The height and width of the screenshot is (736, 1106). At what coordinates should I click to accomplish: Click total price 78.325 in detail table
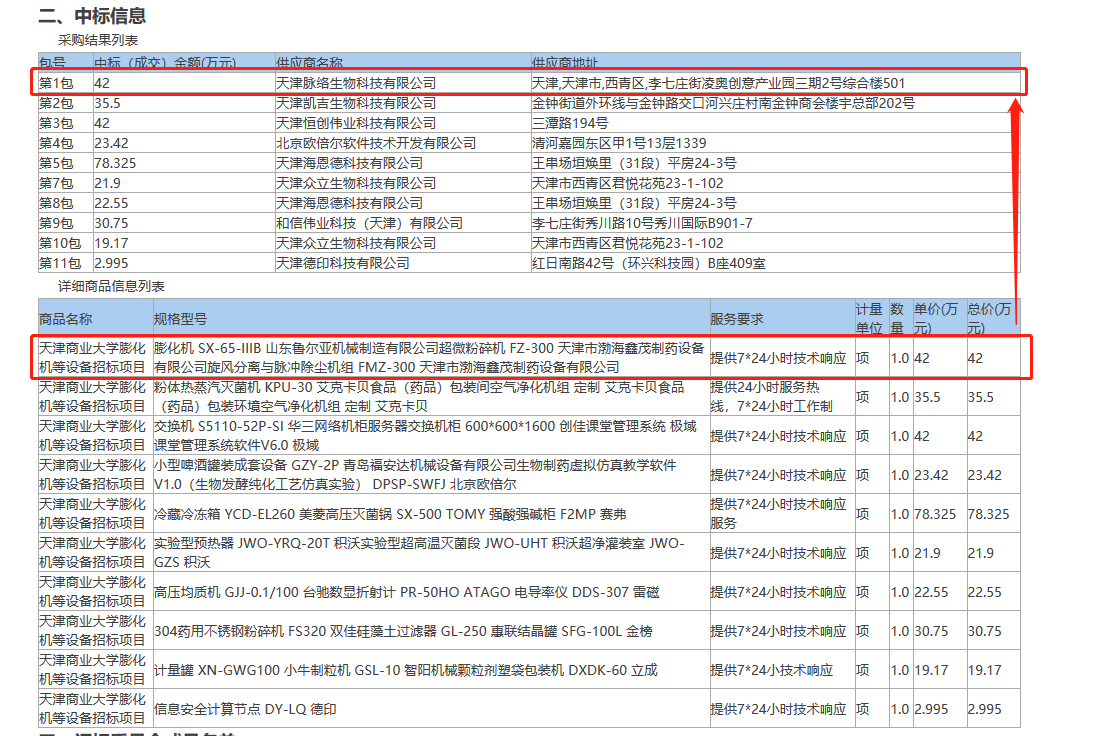988,514
